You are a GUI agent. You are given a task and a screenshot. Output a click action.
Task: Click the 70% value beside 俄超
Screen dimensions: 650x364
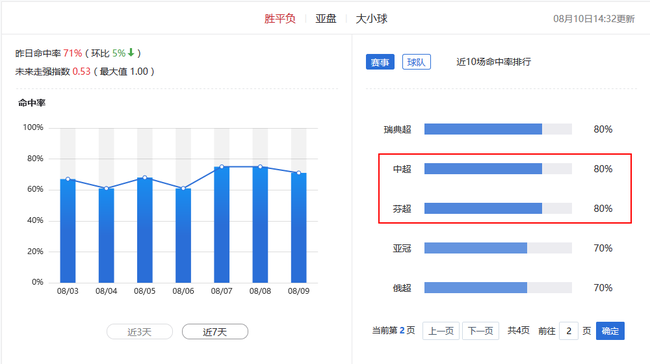(x=603, y=288)
